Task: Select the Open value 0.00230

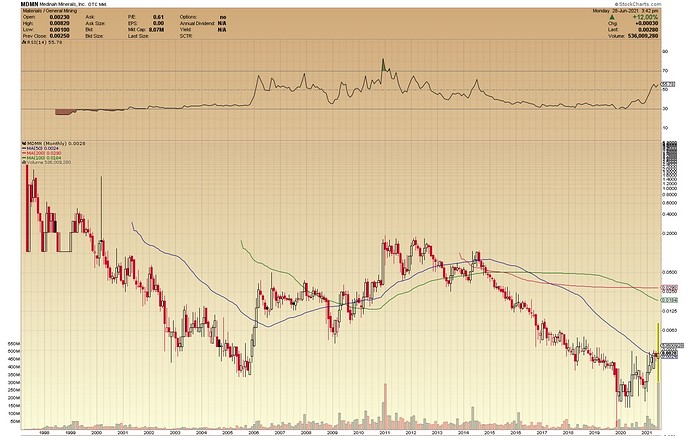Action: coord(61,17)
